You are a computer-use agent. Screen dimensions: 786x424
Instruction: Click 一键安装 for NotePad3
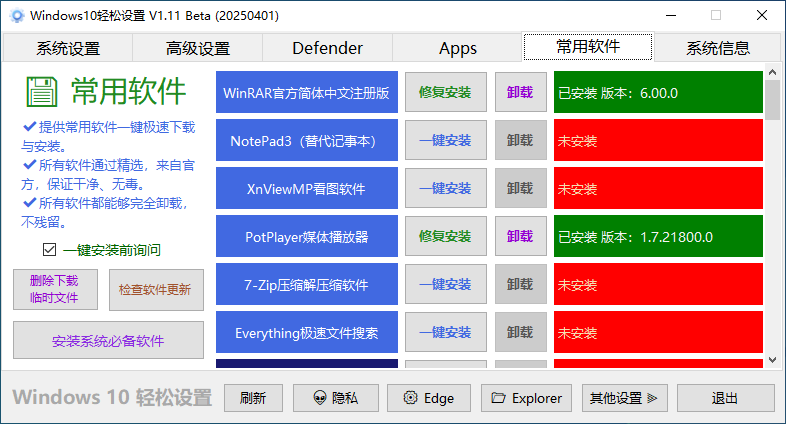click(x=446, y=140)
